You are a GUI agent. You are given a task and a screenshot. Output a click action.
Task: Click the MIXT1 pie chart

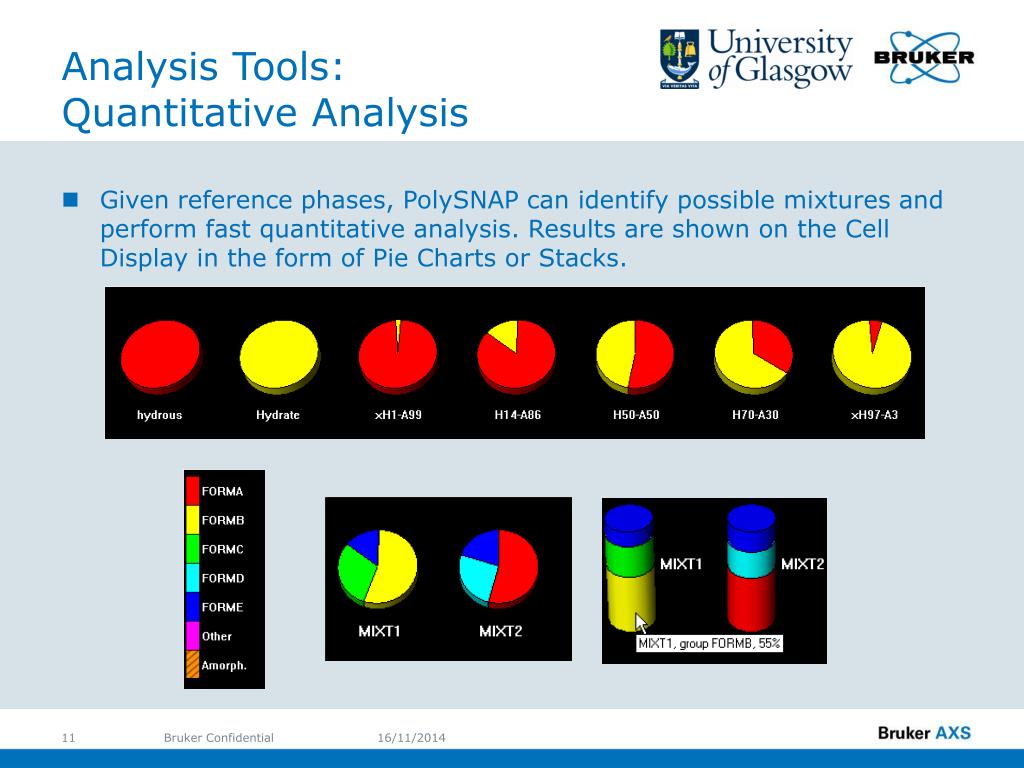click(378, 568)
